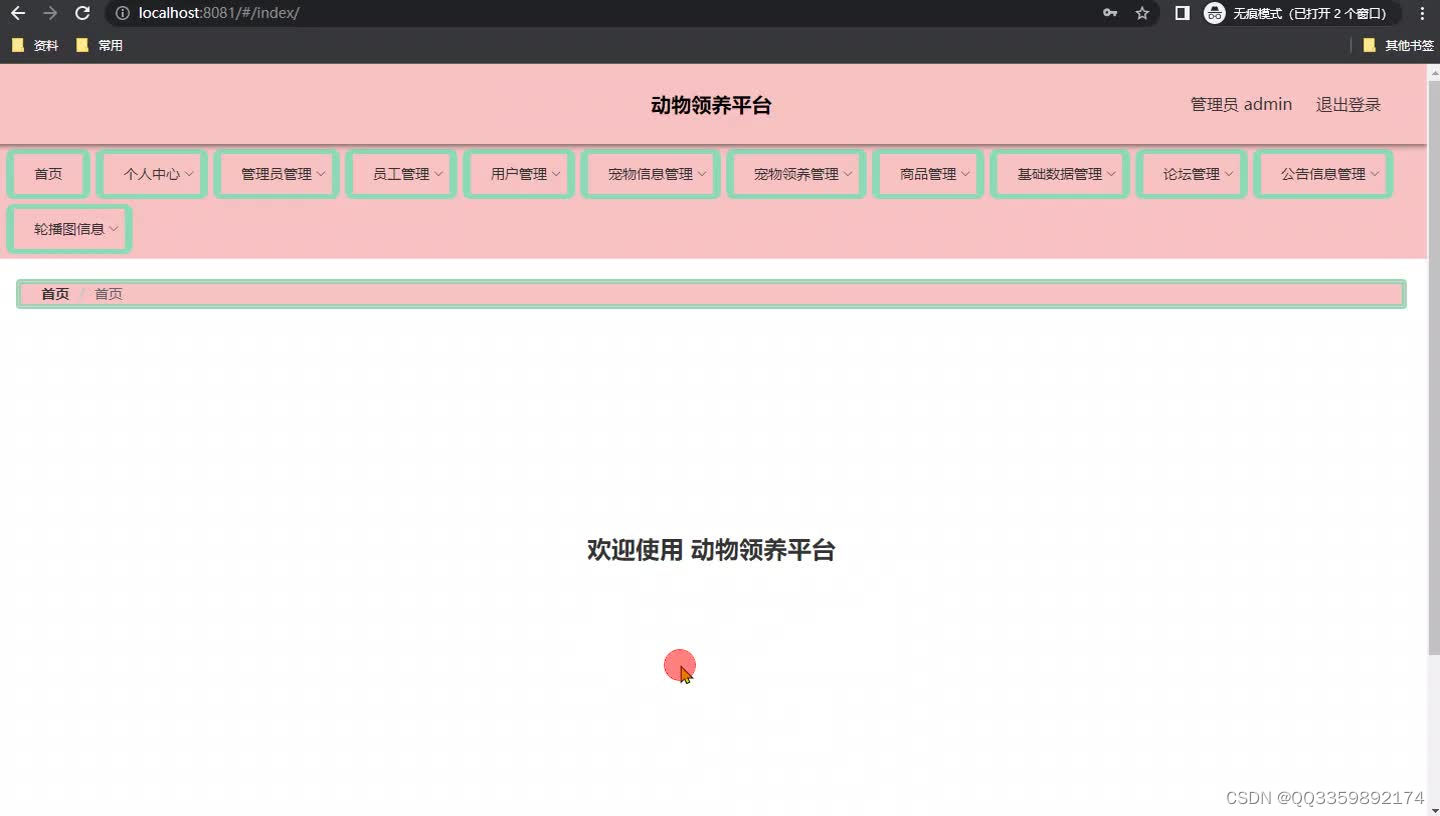The image size is (1440, 816).
Task: Expand the 宠物信息管理 menu
Action: coord(651,174)
